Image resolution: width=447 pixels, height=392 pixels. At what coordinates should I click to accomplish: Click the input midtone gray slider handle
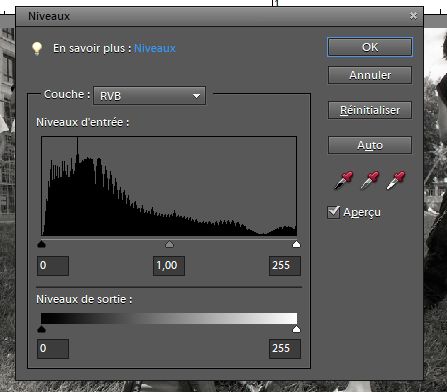click(x=169, y=244)
